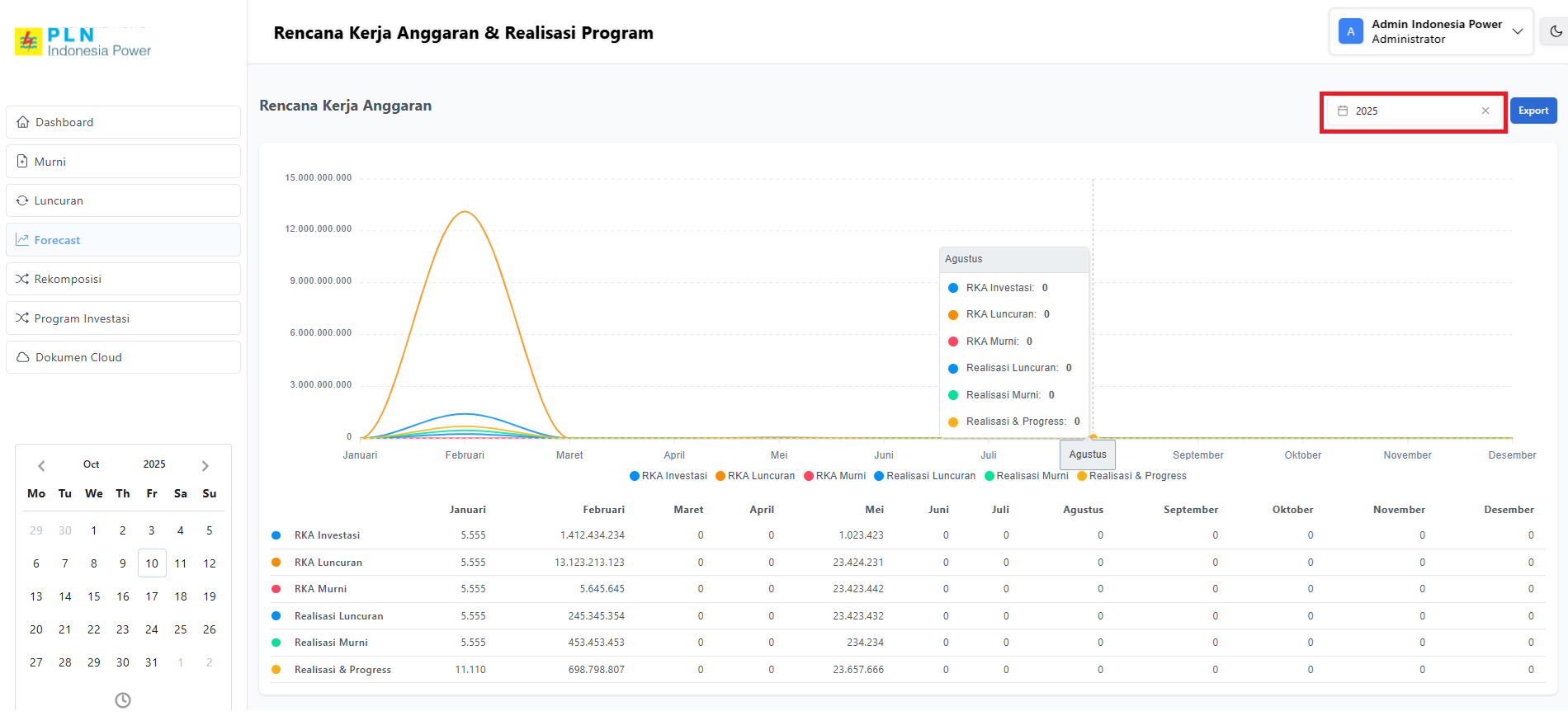Toggle RKA Investasi series in legend
This screenshot has width=1568, height=716.
(x=668, y=476)
